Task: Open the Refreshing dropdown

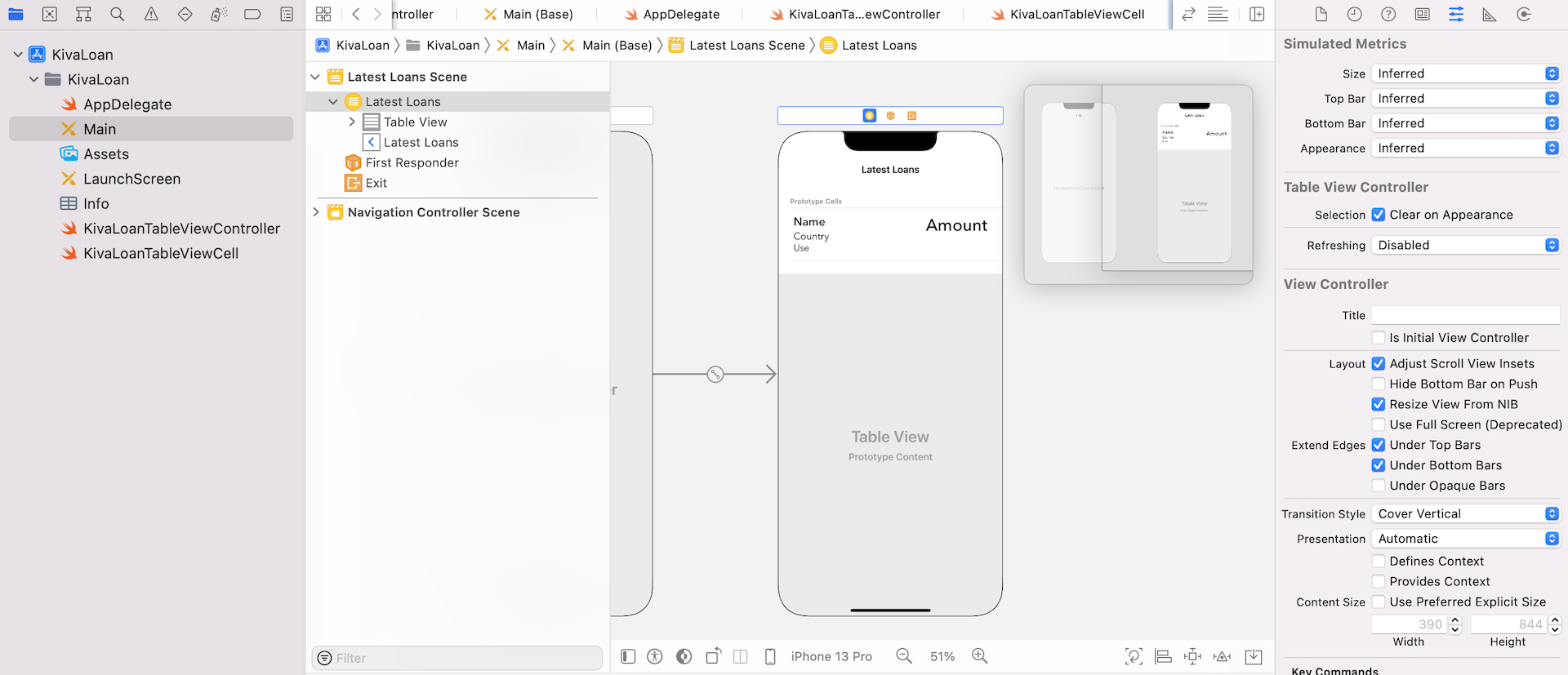Action: point(1465,245)
